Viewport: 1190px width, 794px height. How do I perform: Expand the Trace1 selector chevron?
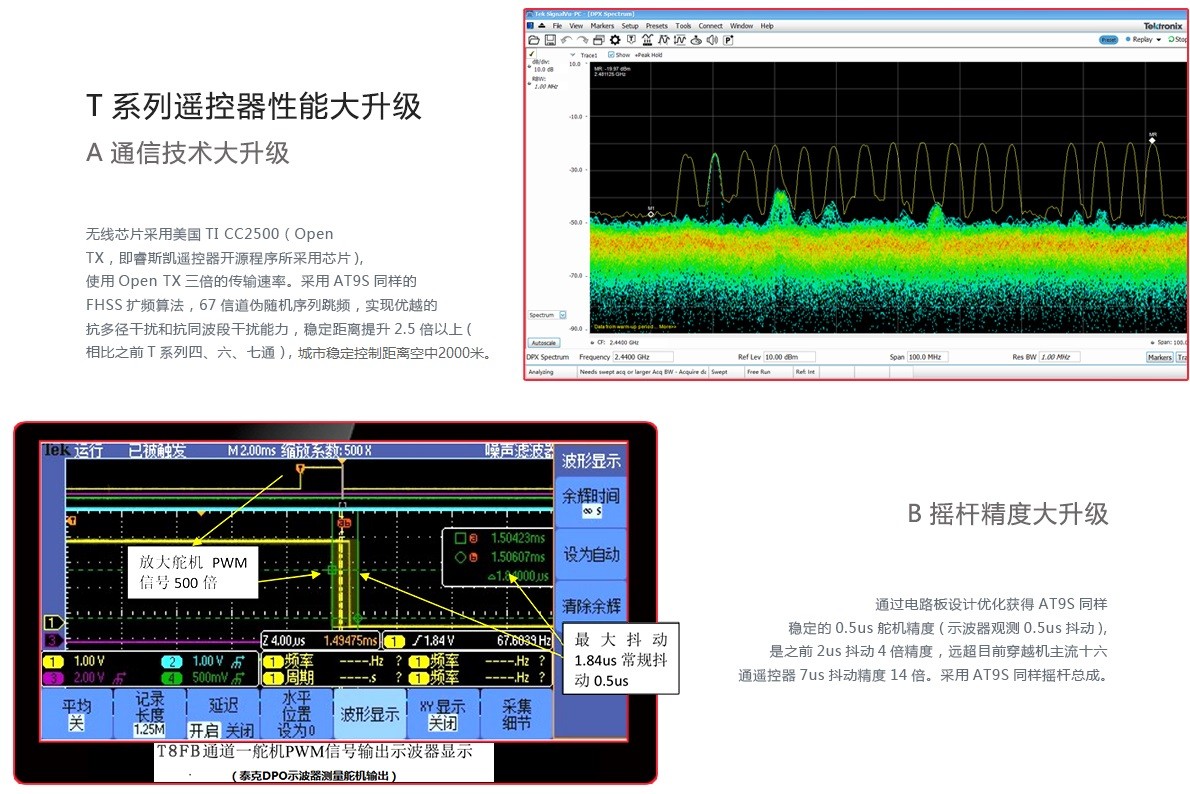pos(573,55)
